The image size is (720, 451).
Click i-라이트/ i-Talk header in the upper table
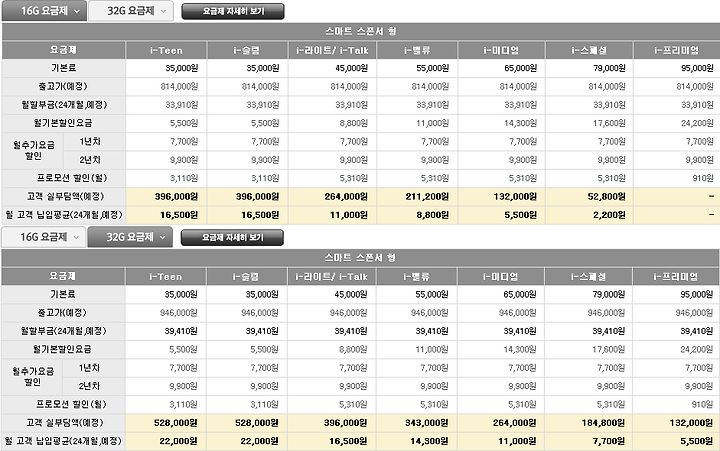332,51
